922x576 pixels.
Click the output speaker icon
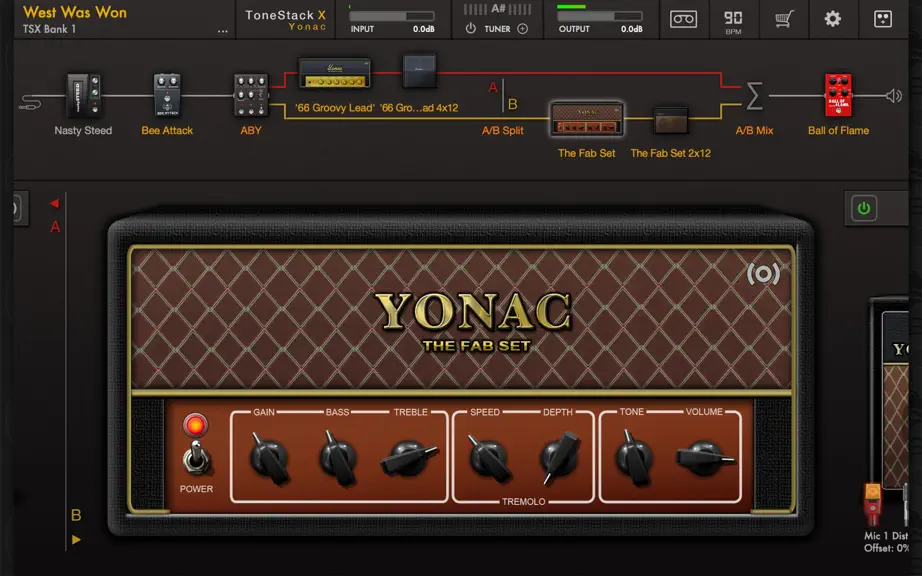(x=894, y=96)
